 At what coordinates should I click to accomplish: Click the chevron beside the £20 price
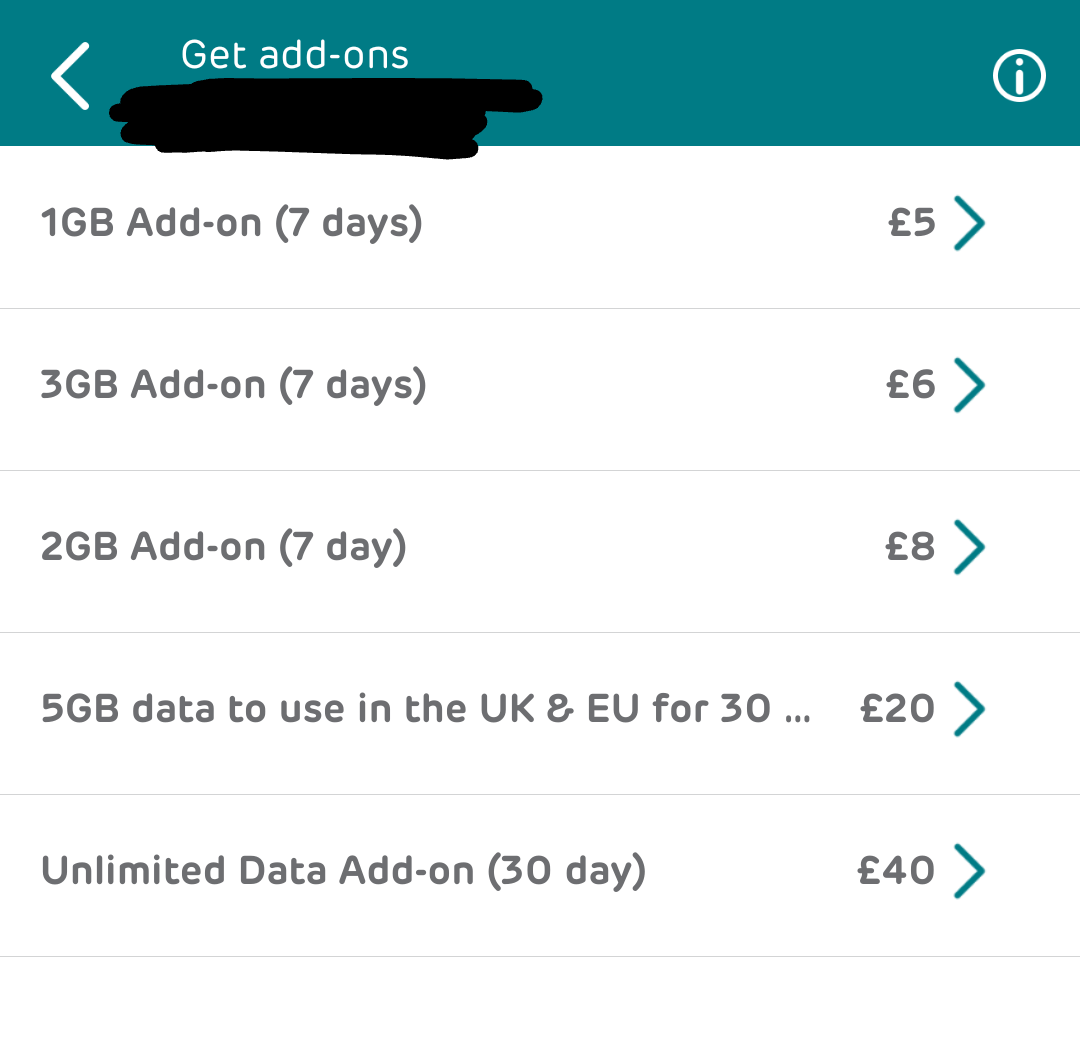pyautogui.click(x=969, y=709)
